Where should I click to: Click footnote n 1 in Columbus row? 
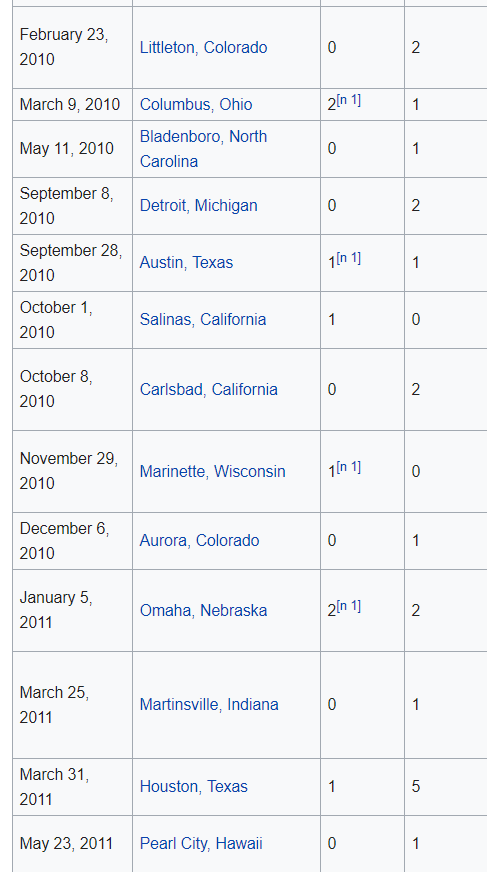[349, 100]
